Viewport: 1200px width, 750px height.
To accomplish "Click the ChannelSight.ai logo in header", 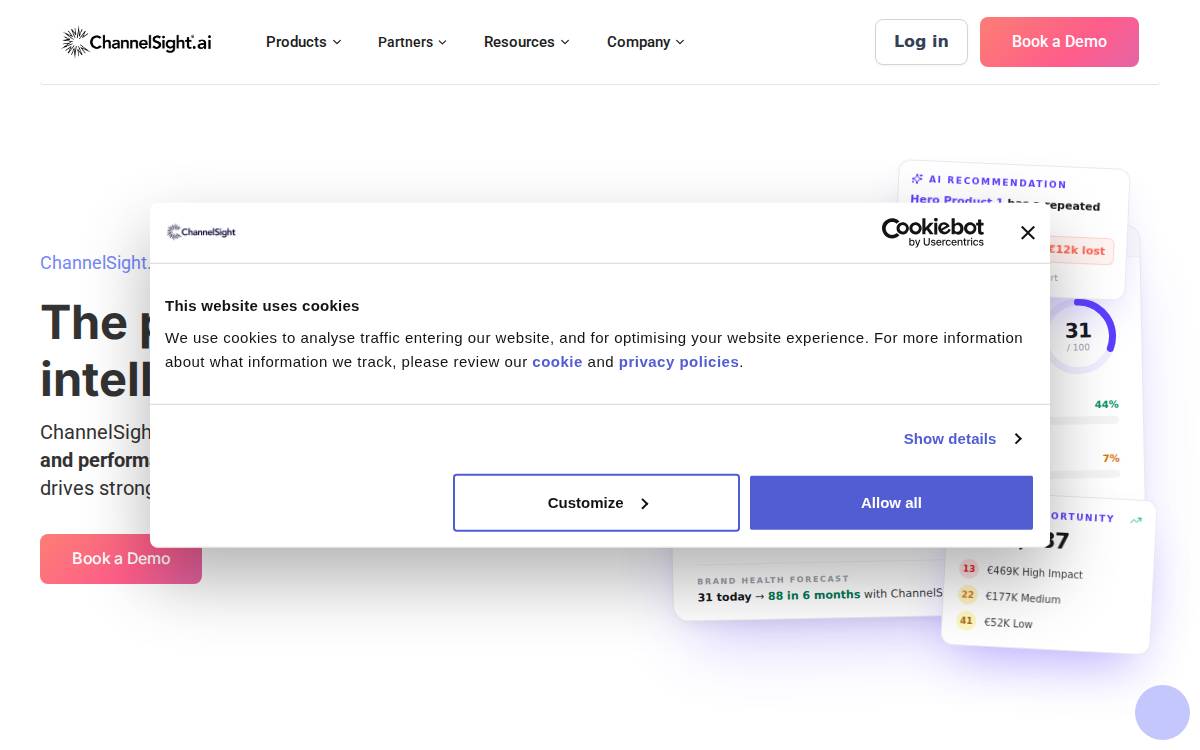I will [136, 42].
